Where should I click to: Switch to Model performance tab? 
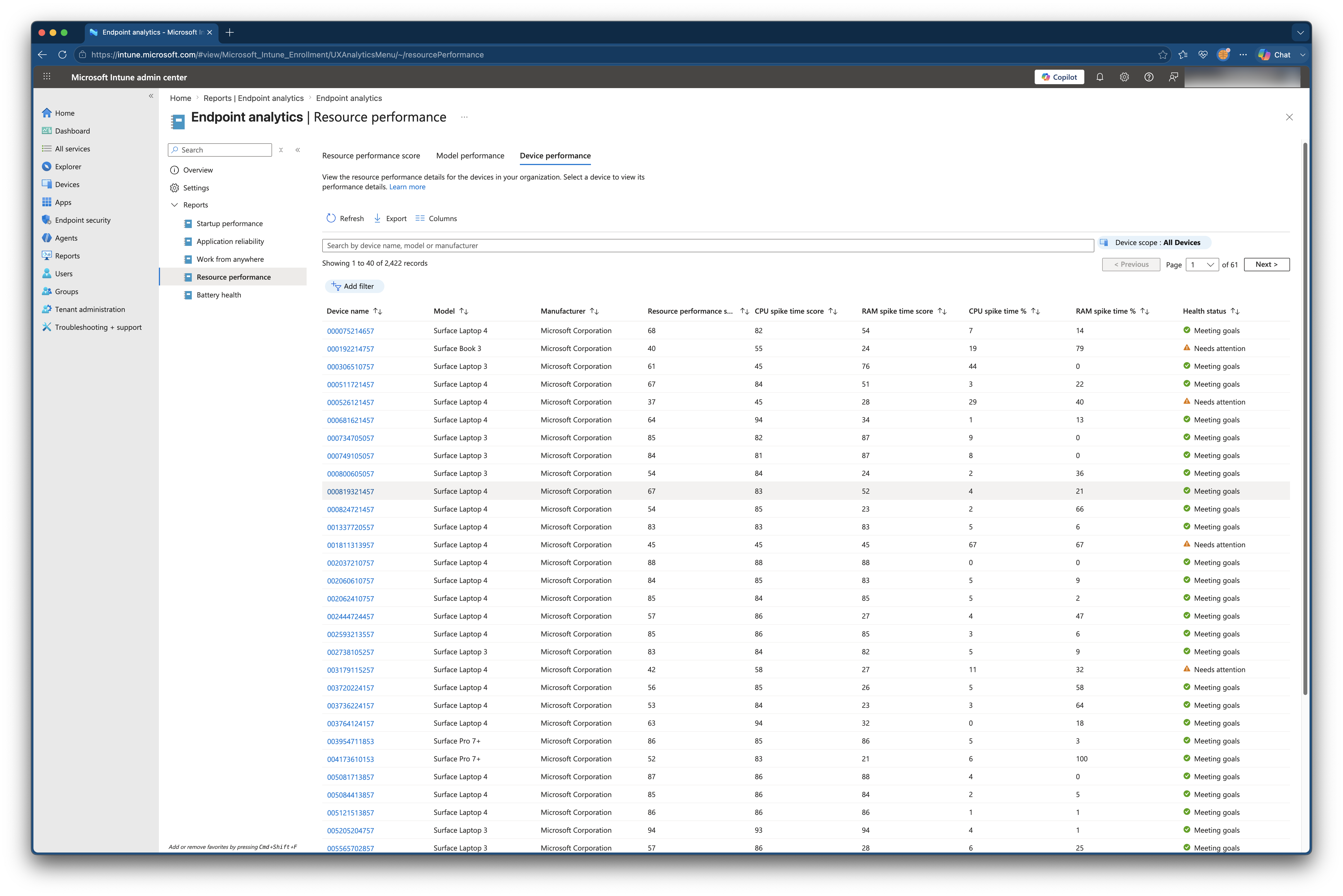click(x=470, y=156)
